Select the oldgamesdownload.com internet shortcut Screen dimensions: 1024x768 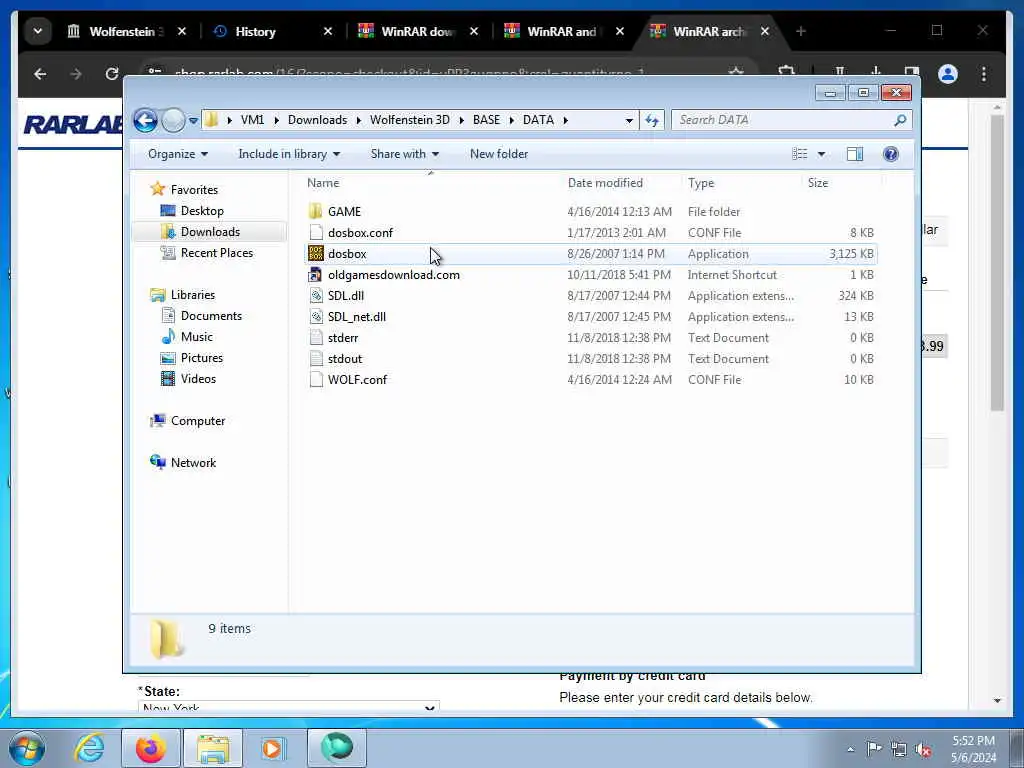click(x=393, y=275)
